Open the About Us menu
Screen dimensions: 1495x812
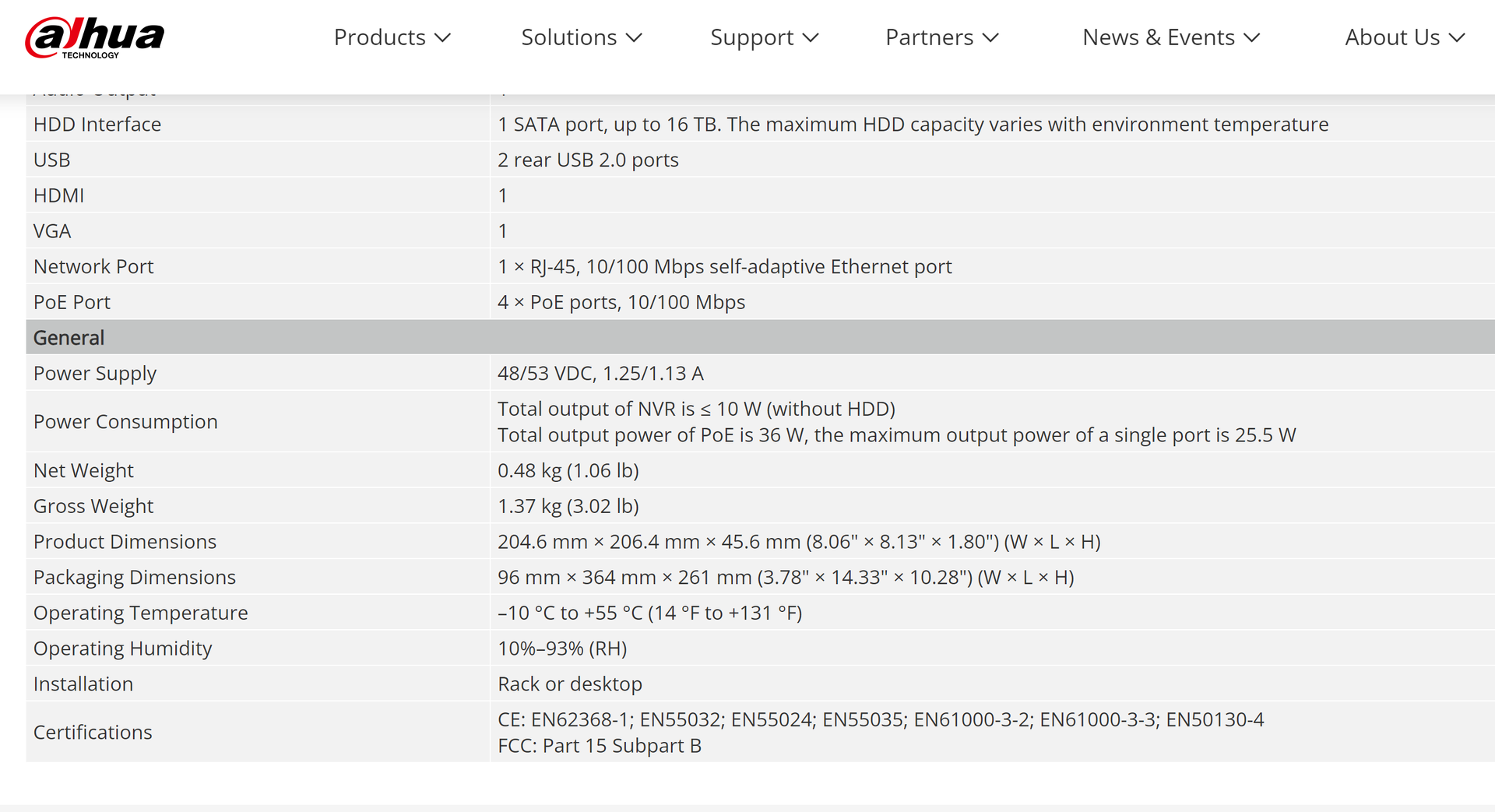pyautogui.click(x=1392, y=37)
